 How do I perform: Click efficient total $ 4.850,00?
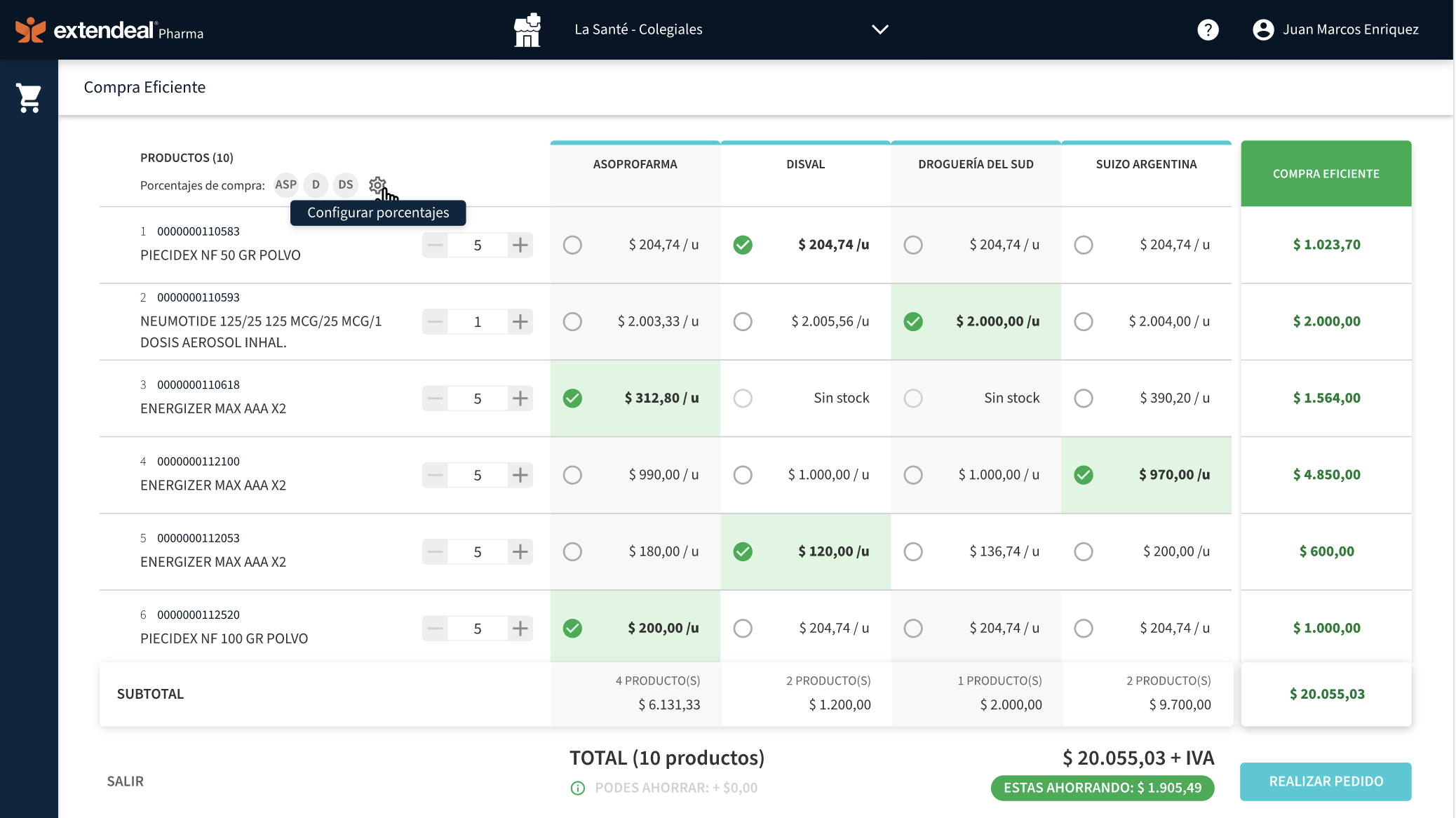(1326, 475)
